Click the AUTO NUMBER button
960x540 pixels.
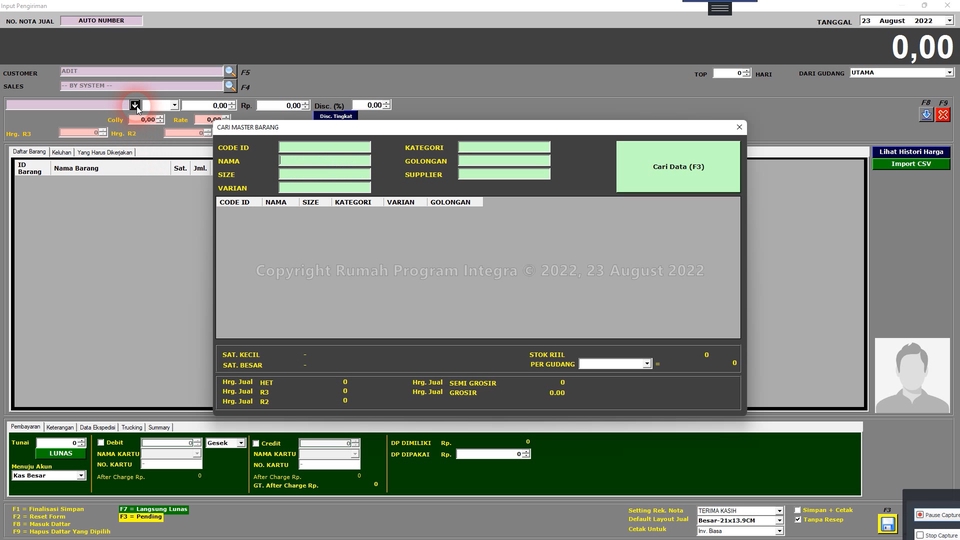point(101,21)
